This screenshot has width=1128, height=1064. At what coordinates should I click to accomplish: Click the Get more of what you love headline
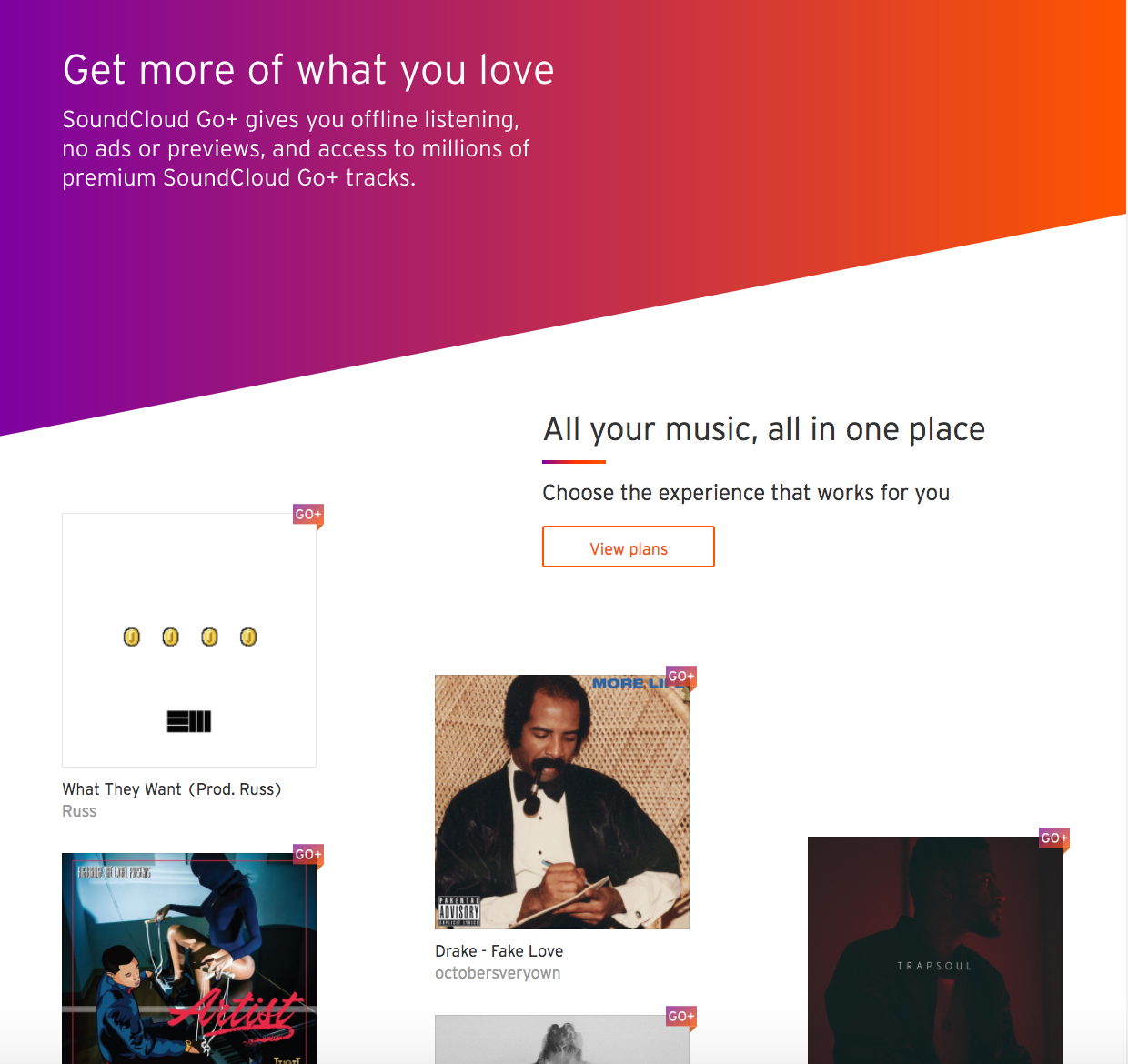coord(308,70)
